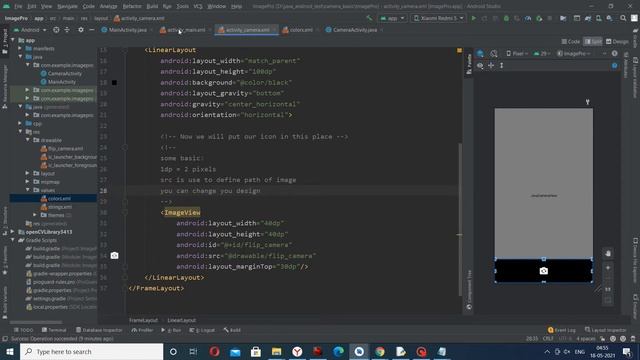Open the Profiler tool window
Image resolution: width=640 pixels, height=360 pixels.
142,330
